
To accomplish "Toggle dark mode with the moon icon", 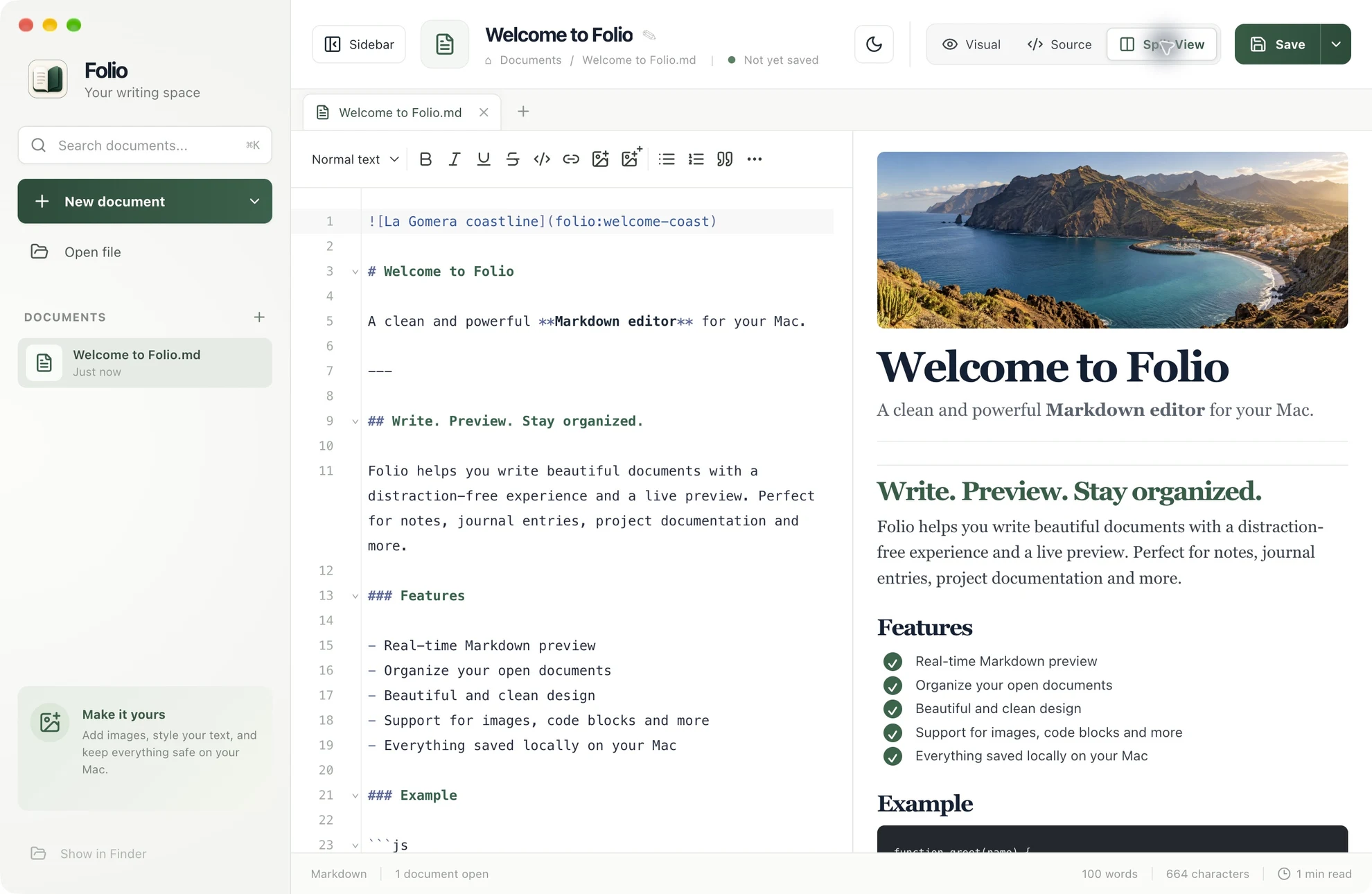I will pos(874,44).
